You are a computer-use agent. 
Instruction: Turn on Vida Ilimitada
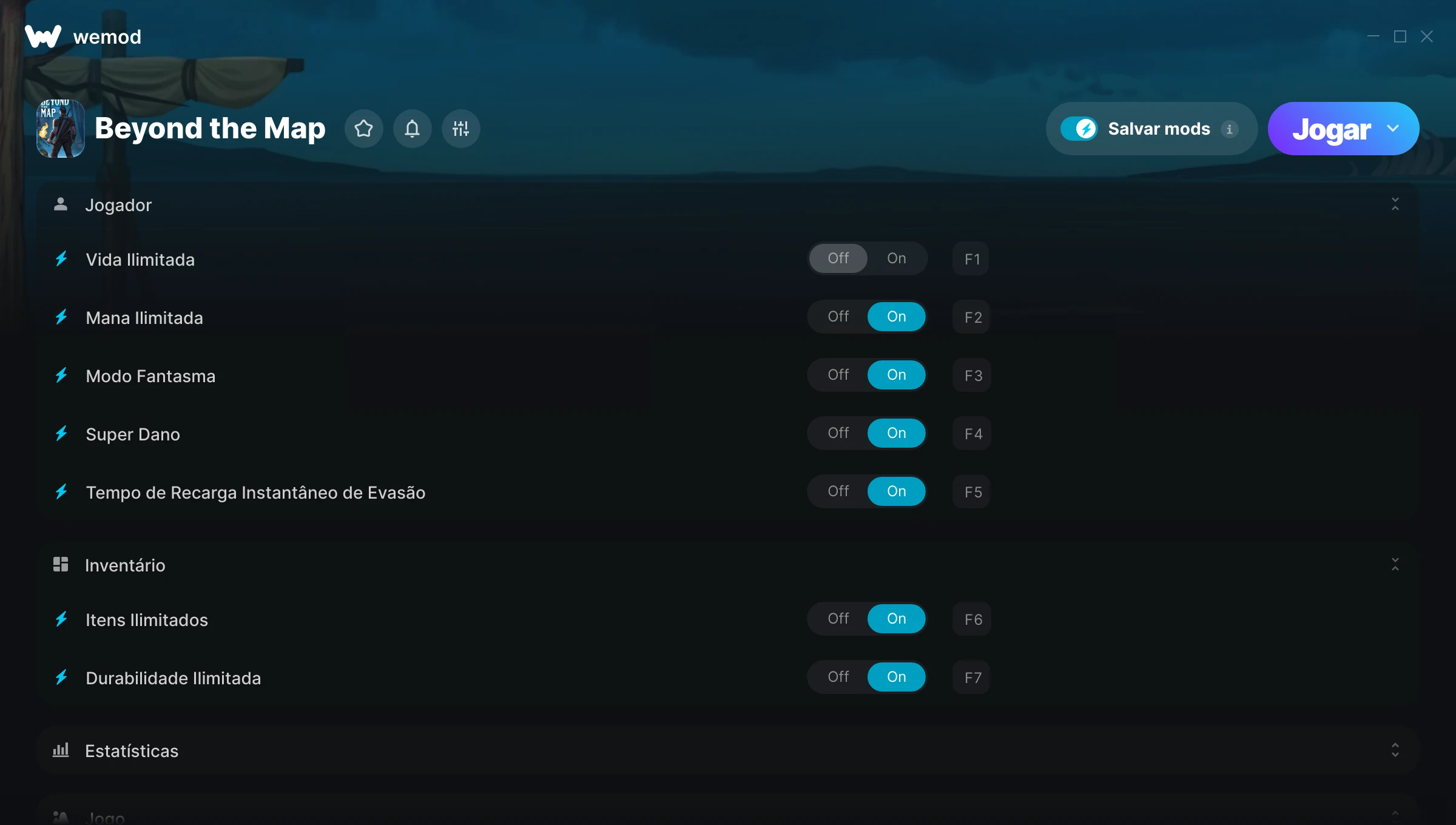[897, 258]
